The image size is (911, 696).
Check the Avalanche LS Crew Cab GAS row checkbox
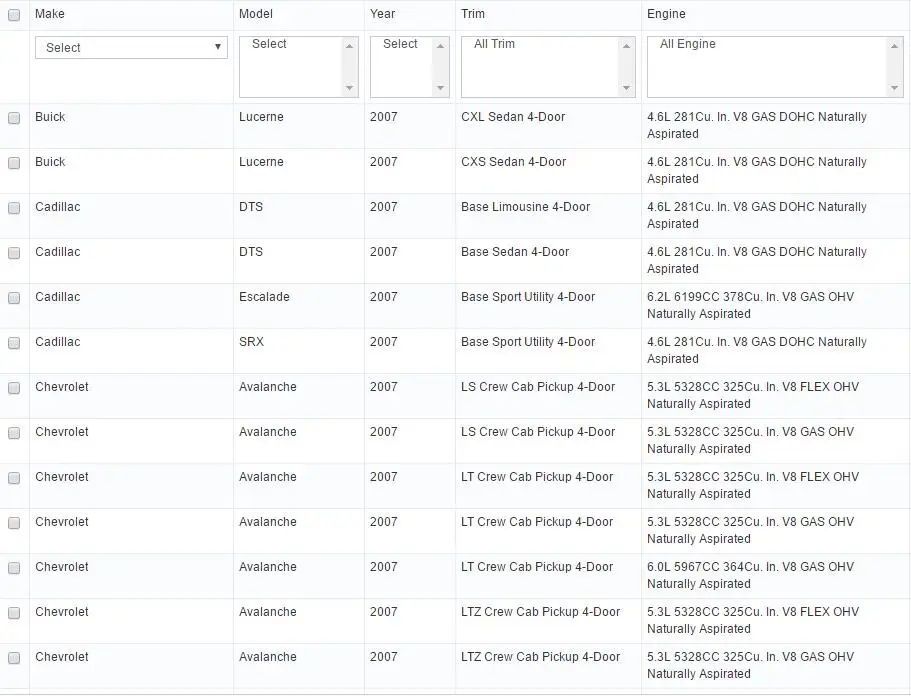click(14, 433)
